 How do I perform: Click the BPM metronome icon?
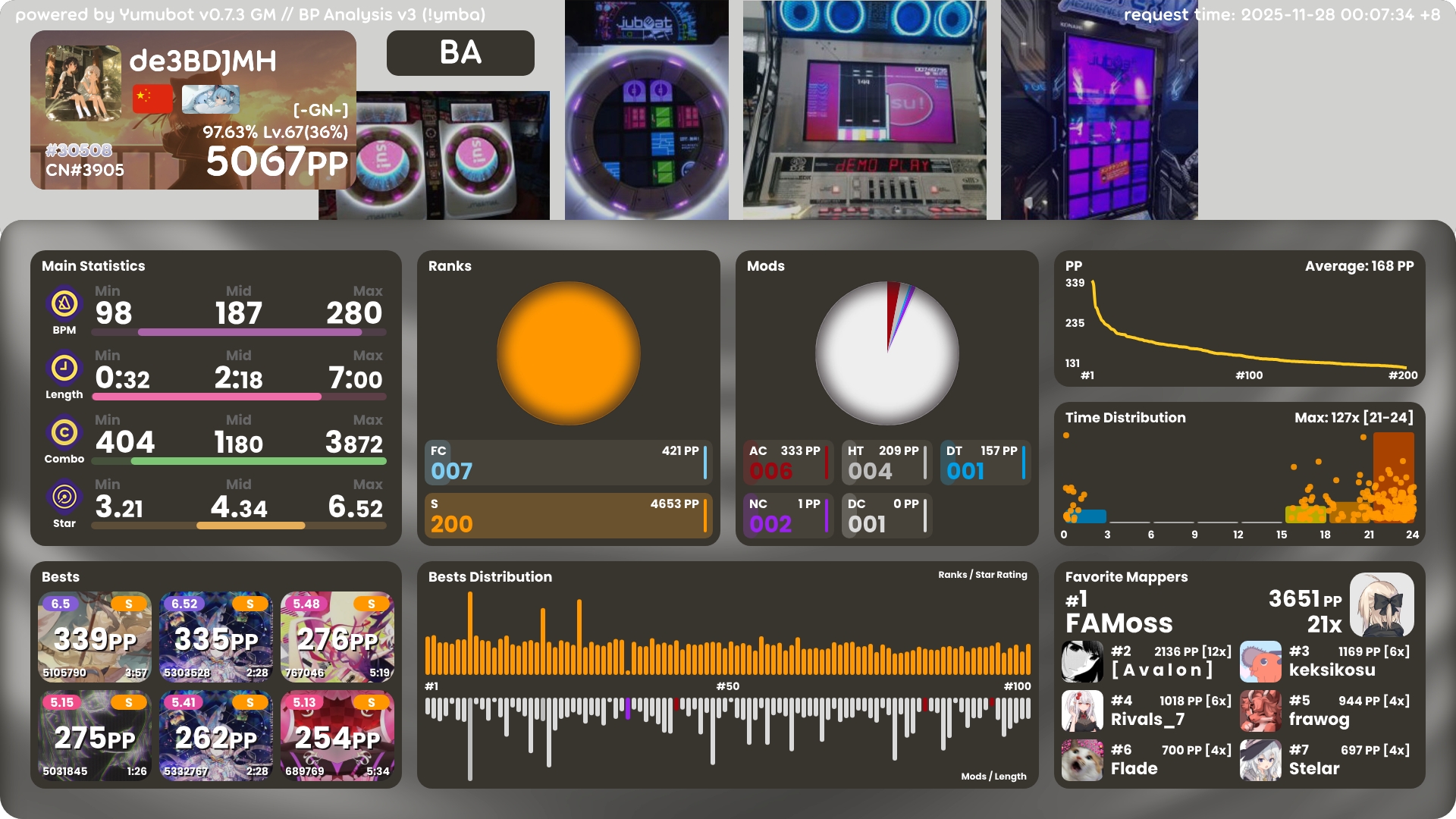64,304
